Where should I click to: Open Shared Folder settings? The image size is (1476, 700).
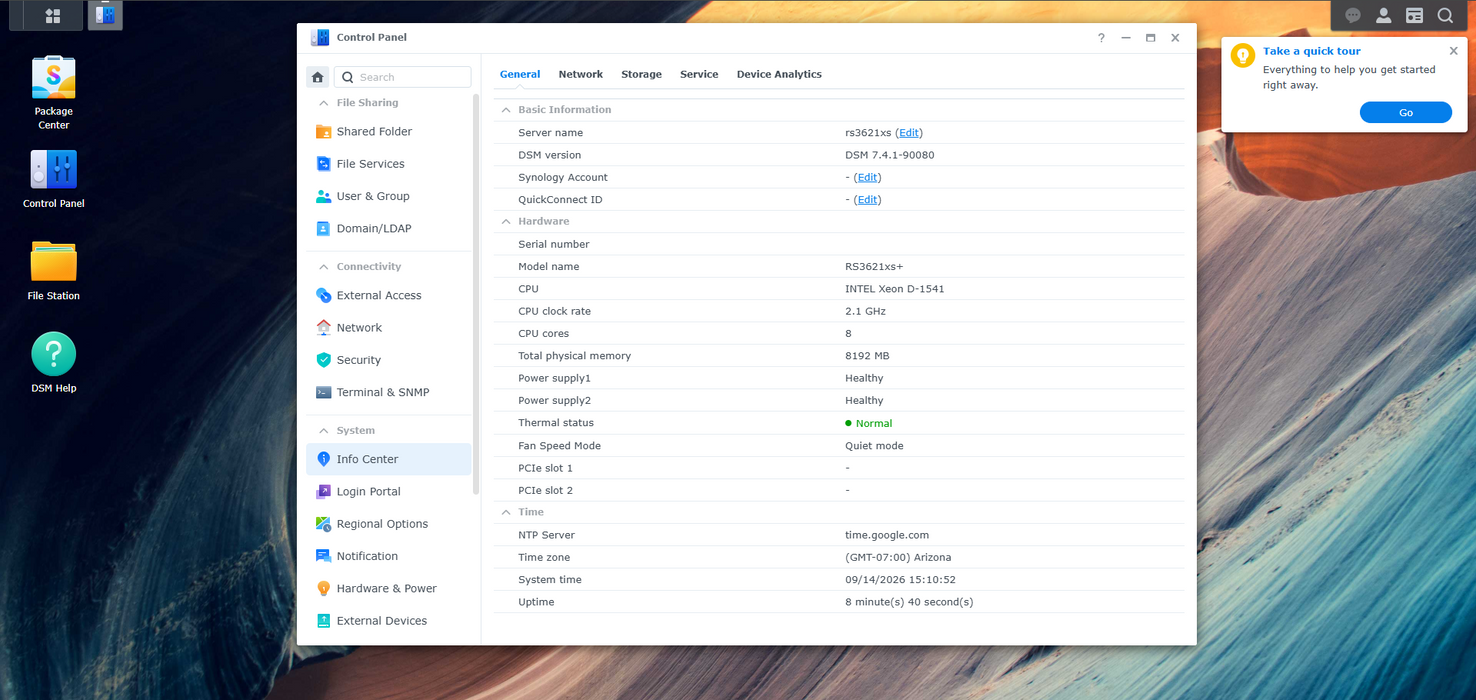389,132
